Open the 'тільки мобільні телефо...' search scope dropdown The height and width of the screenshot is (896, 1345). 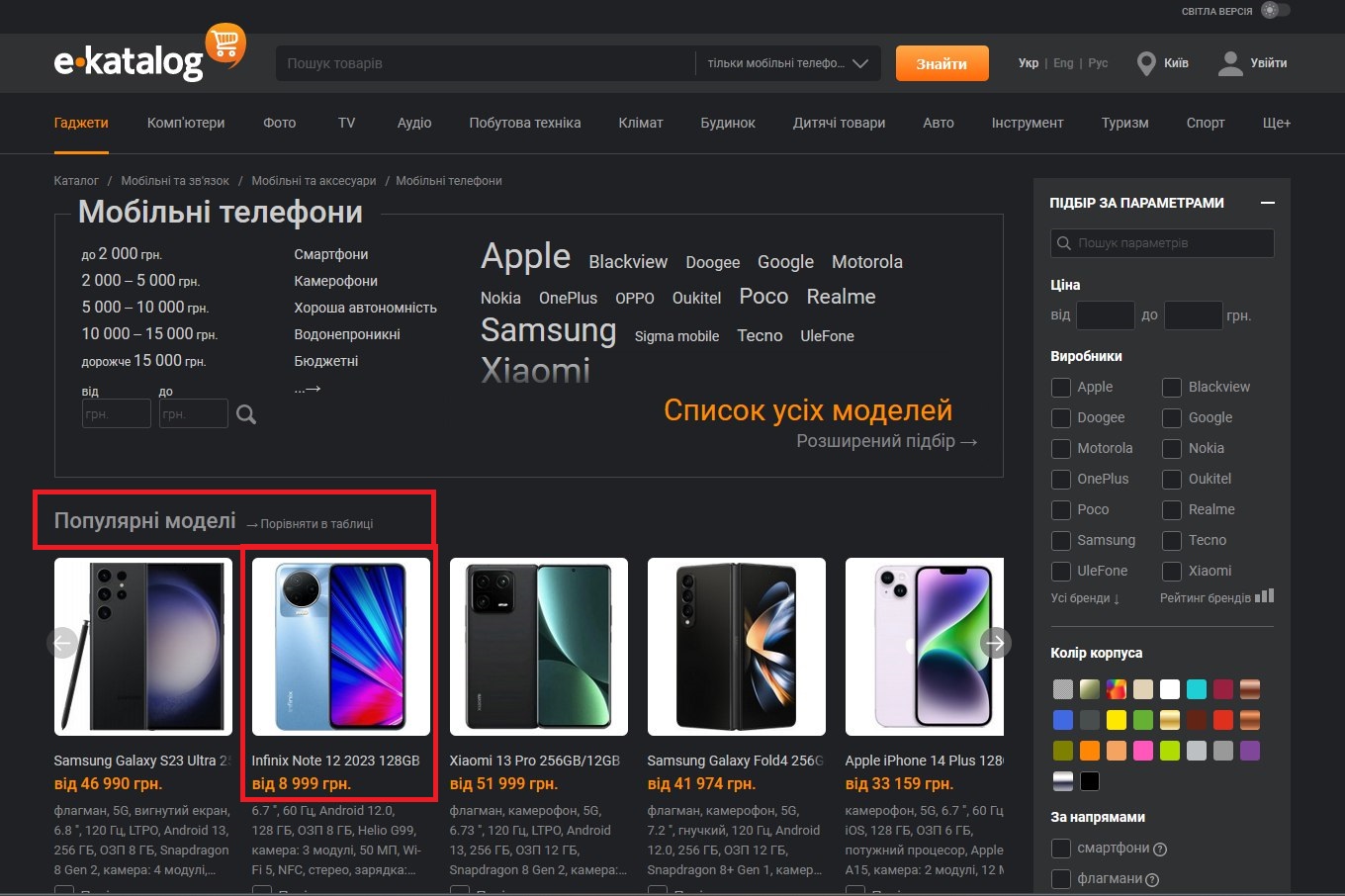click(788, 63)
